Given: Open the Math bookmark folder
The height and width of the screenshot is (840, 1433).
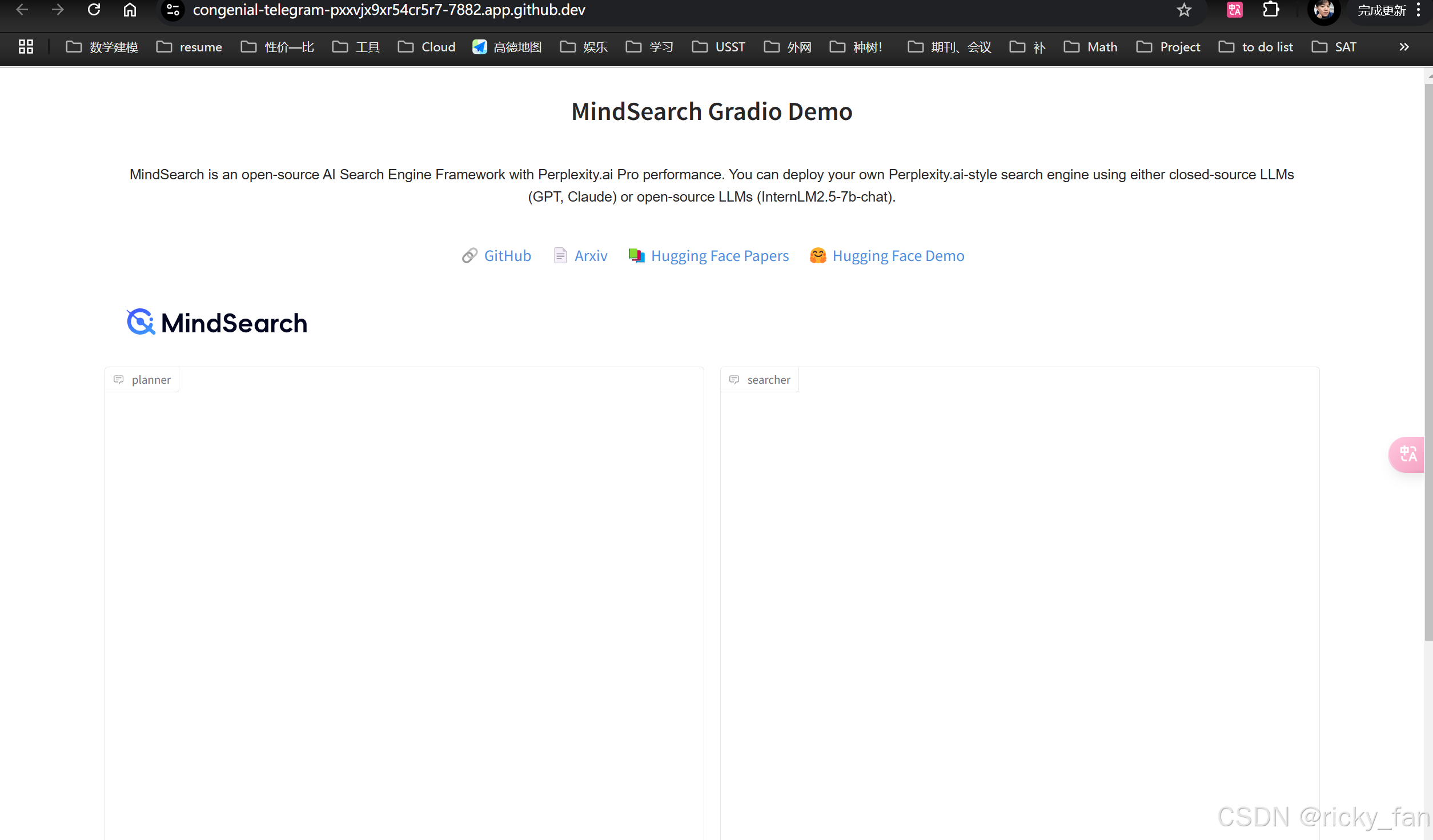Looking at the screenshot, I should (x=1090, y=47).
